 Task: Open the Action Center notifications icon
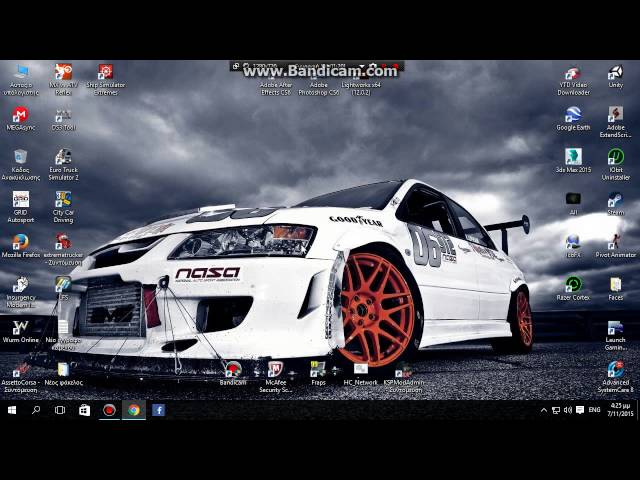click(x=580, y=410)
